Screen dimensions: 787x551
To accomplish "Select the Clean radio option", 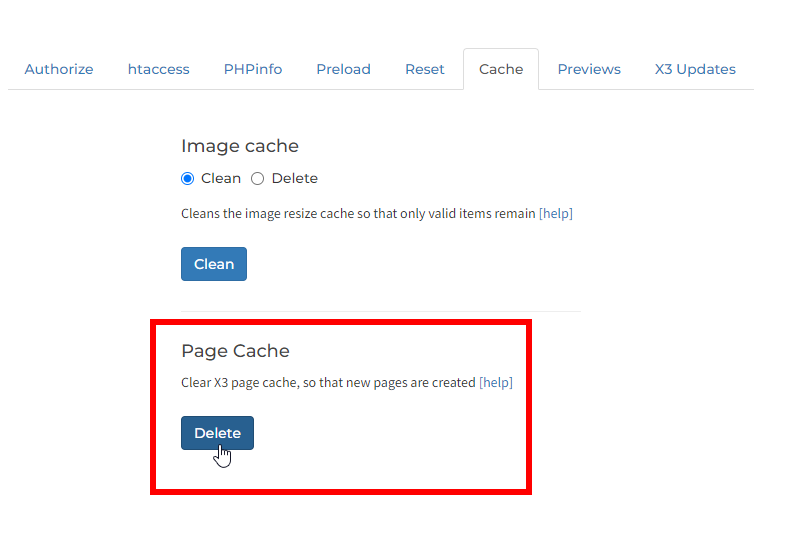I will click(x=188, y=179).
